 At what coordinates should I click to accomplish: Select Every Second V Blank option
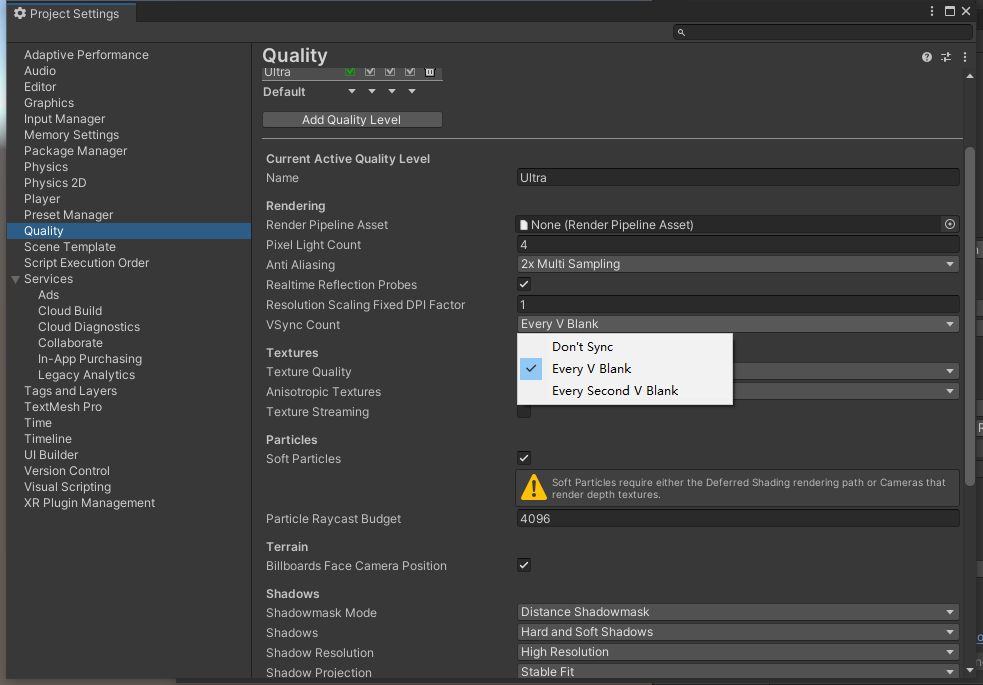(624, 390)
